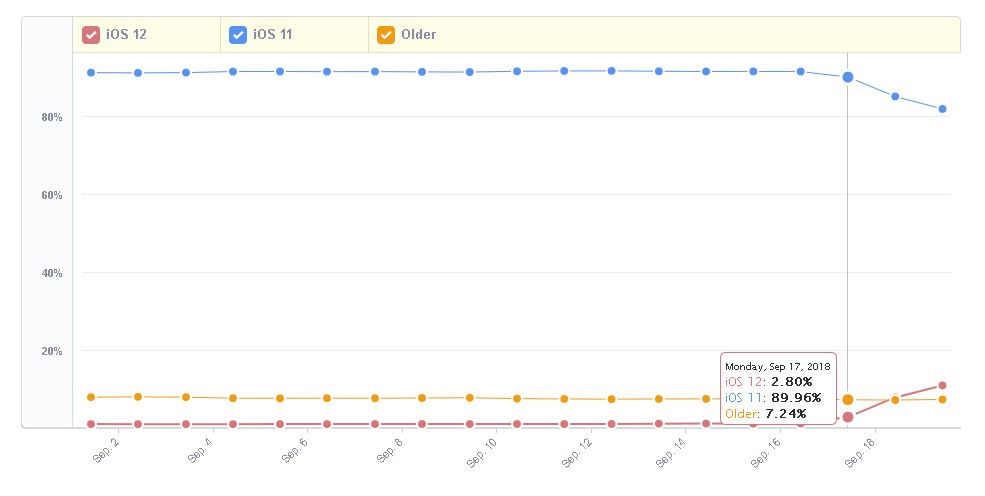Click the "iOS 12" legend label text
Screen dimensions: 985x496
(126, 35)
